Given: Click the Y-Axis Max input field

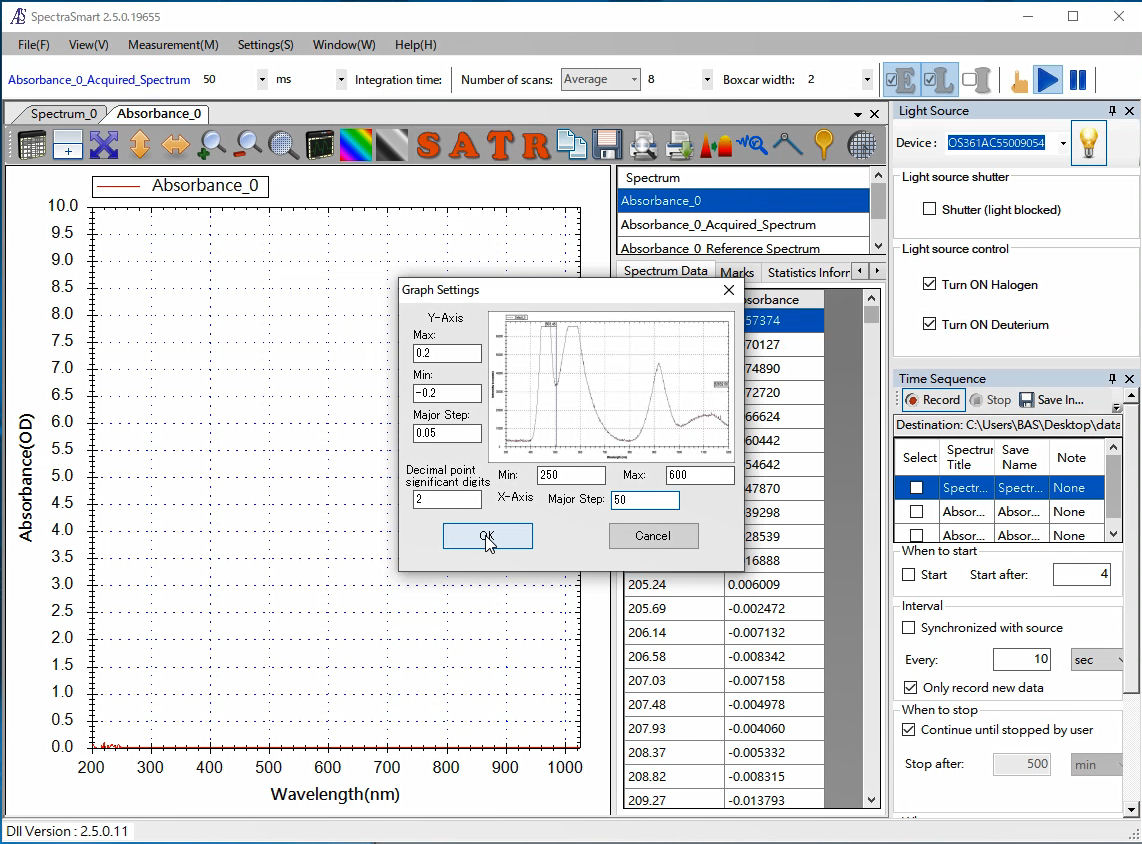Looking at the screenshot, I should coord(447,354).
